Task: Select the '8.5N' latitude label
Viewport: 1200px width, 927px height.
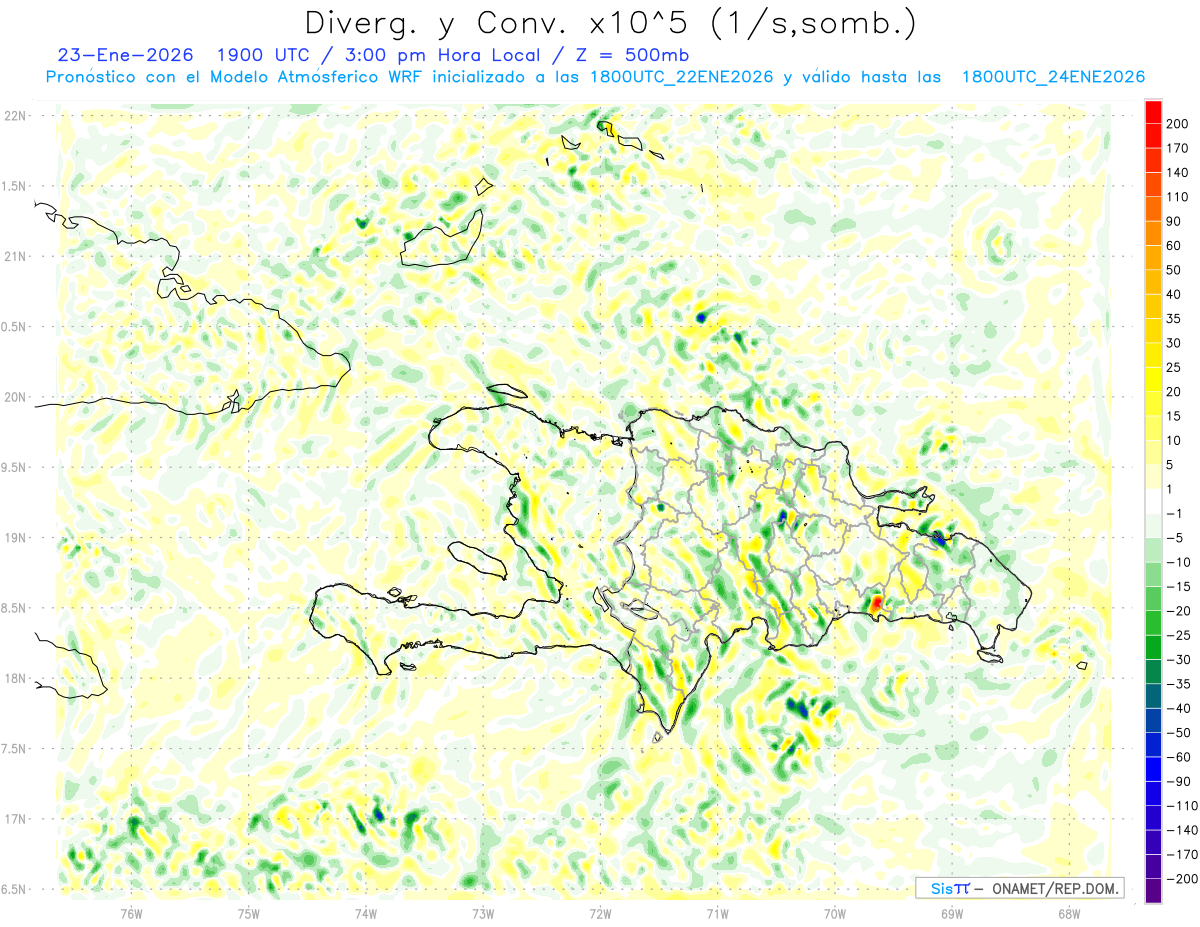Action: click(14, 608)
